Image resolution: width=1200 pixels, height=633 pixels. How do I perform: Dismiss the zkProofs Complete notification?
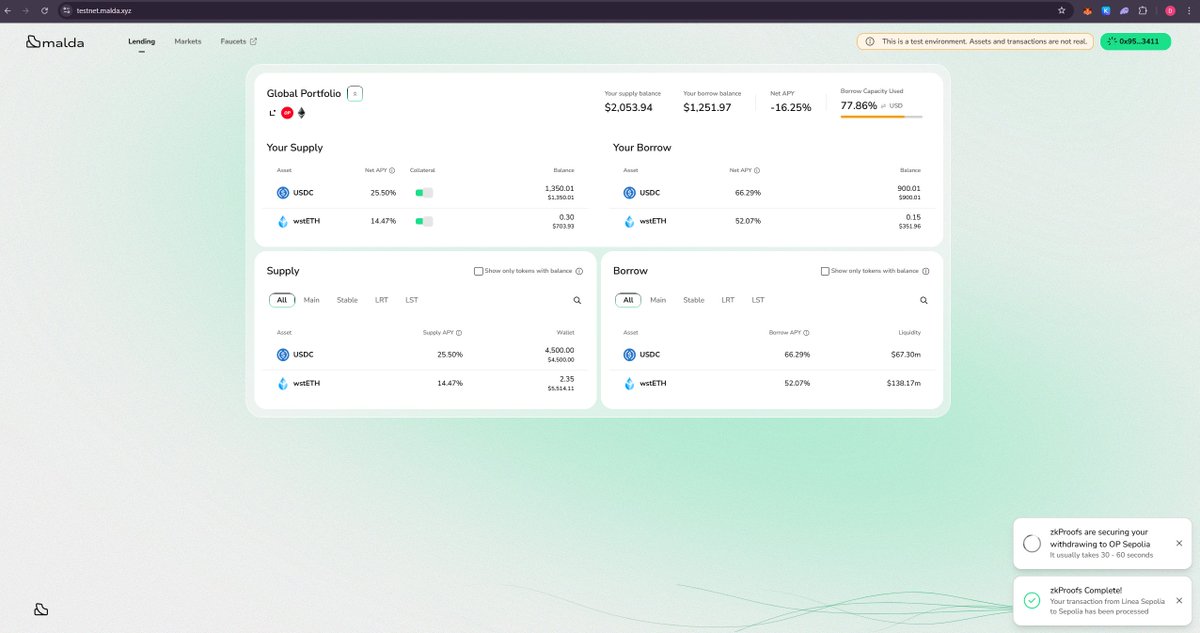click(1178, 601)
